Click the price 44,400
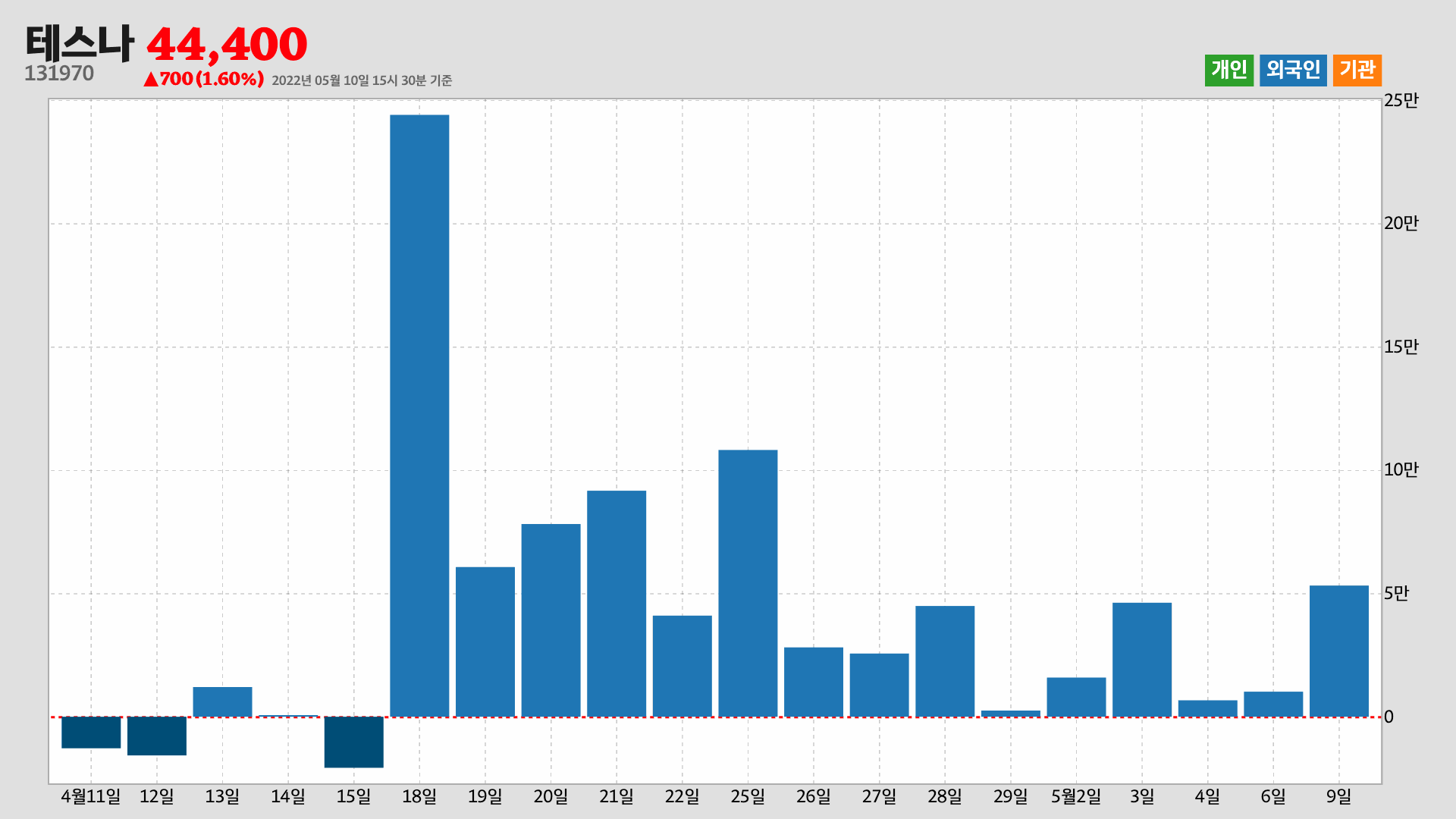Viewport: 1456px width, 819px height. 227,44
